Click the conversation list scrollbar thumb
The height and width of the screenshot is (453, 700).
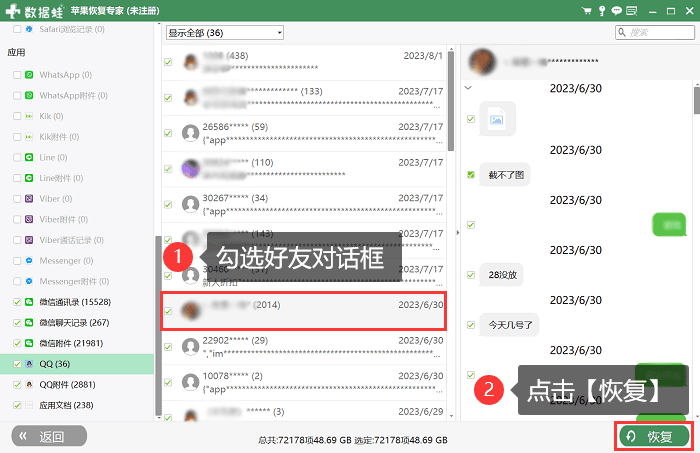(x=451, y=101)
